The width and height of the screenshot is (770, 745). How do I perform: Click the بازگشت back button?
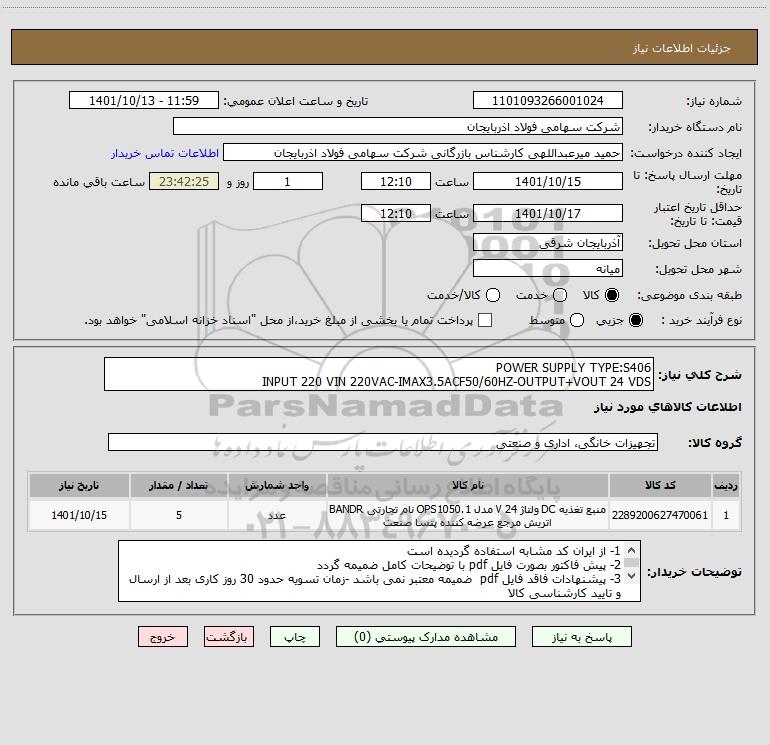click(229, 637)
